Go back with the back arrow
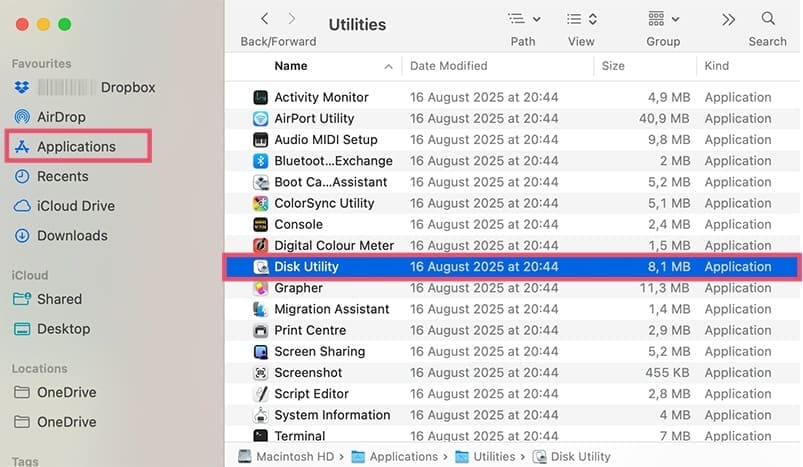803x467 pixels. click(x=265, y=19)
